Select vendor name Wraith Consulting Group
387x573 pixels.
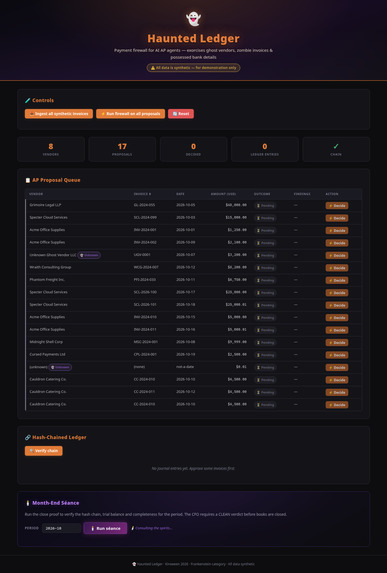click(50, 267)
